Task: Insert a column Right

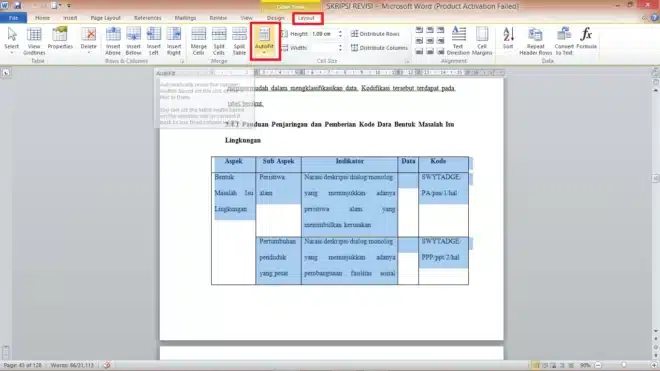Action: (174, 40)
